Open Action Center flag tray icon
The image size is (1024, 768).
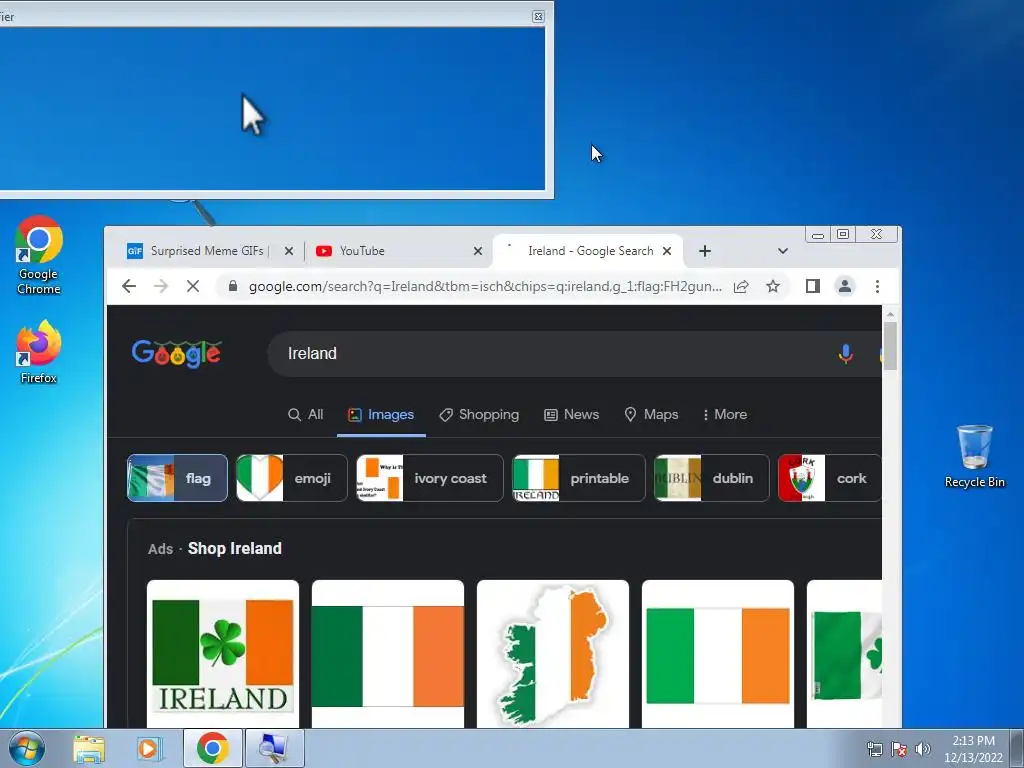click(899, 749)
